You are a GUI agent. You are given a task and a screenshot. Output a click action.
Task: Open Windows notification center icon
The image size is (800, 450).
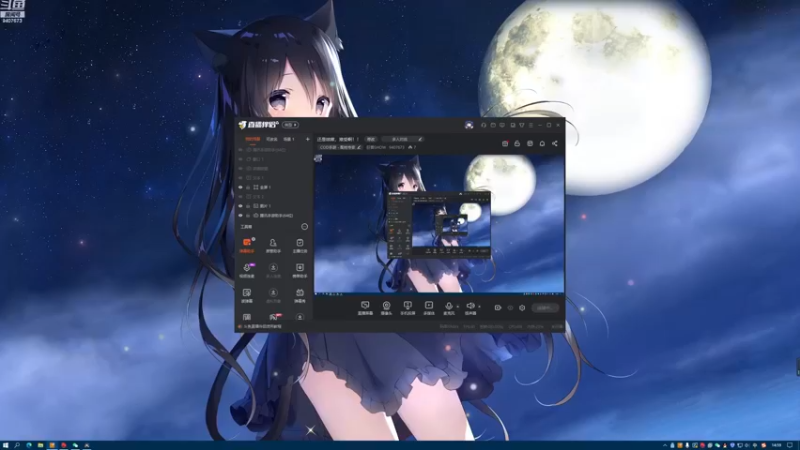[790, 445]
